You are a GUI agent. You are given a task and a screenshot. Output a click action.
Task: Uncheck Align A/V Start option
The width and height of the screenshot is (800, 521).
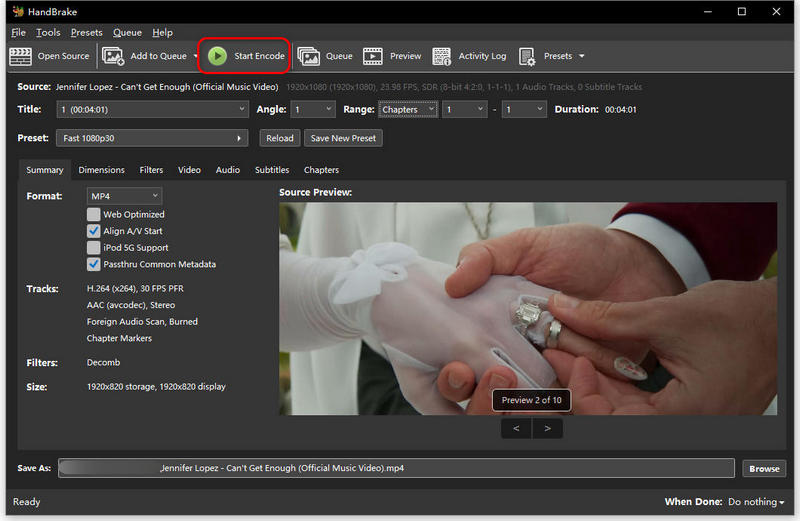point(94,231)
